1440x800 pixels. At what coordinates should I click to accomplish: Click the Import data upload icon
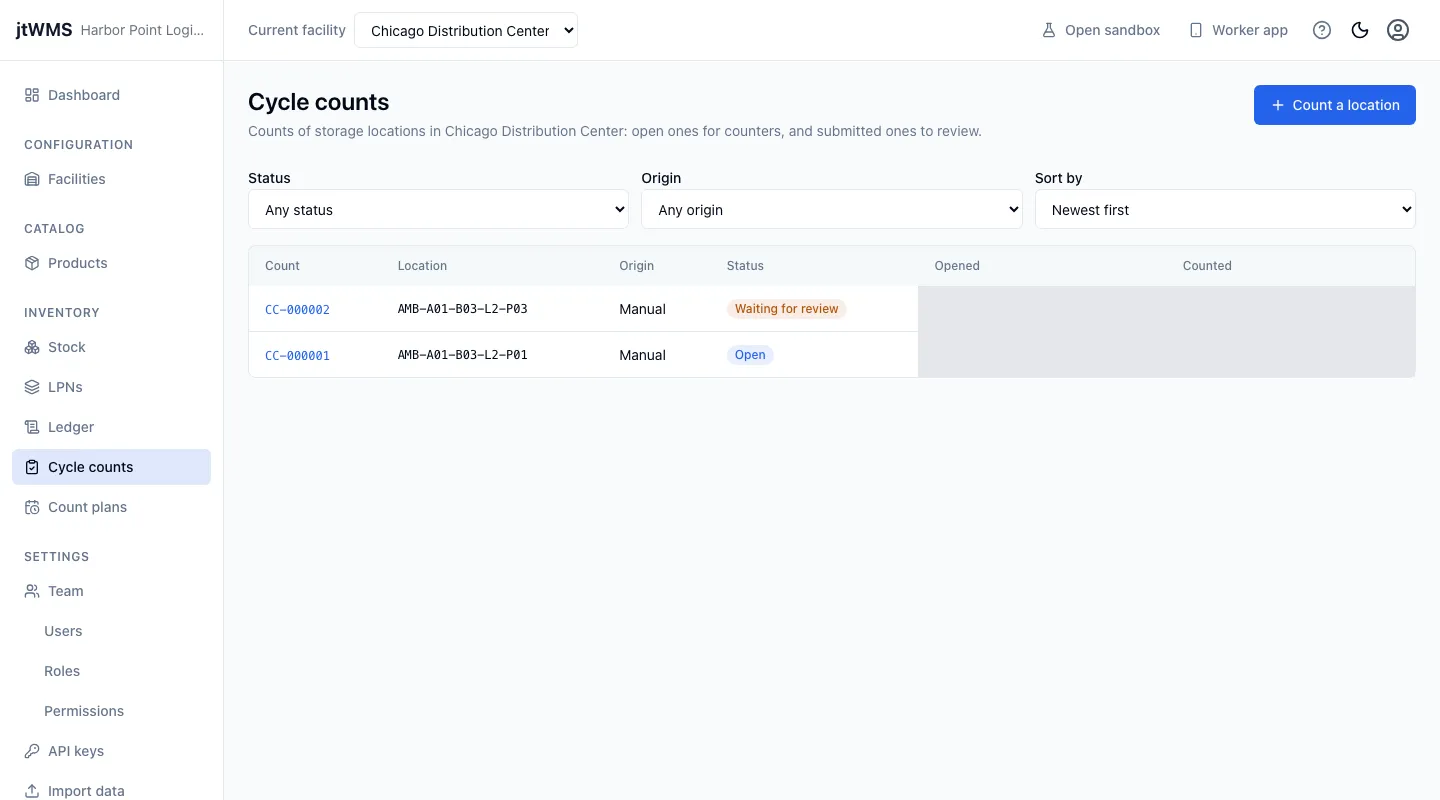pyautogui.click(x=32, y=791)
